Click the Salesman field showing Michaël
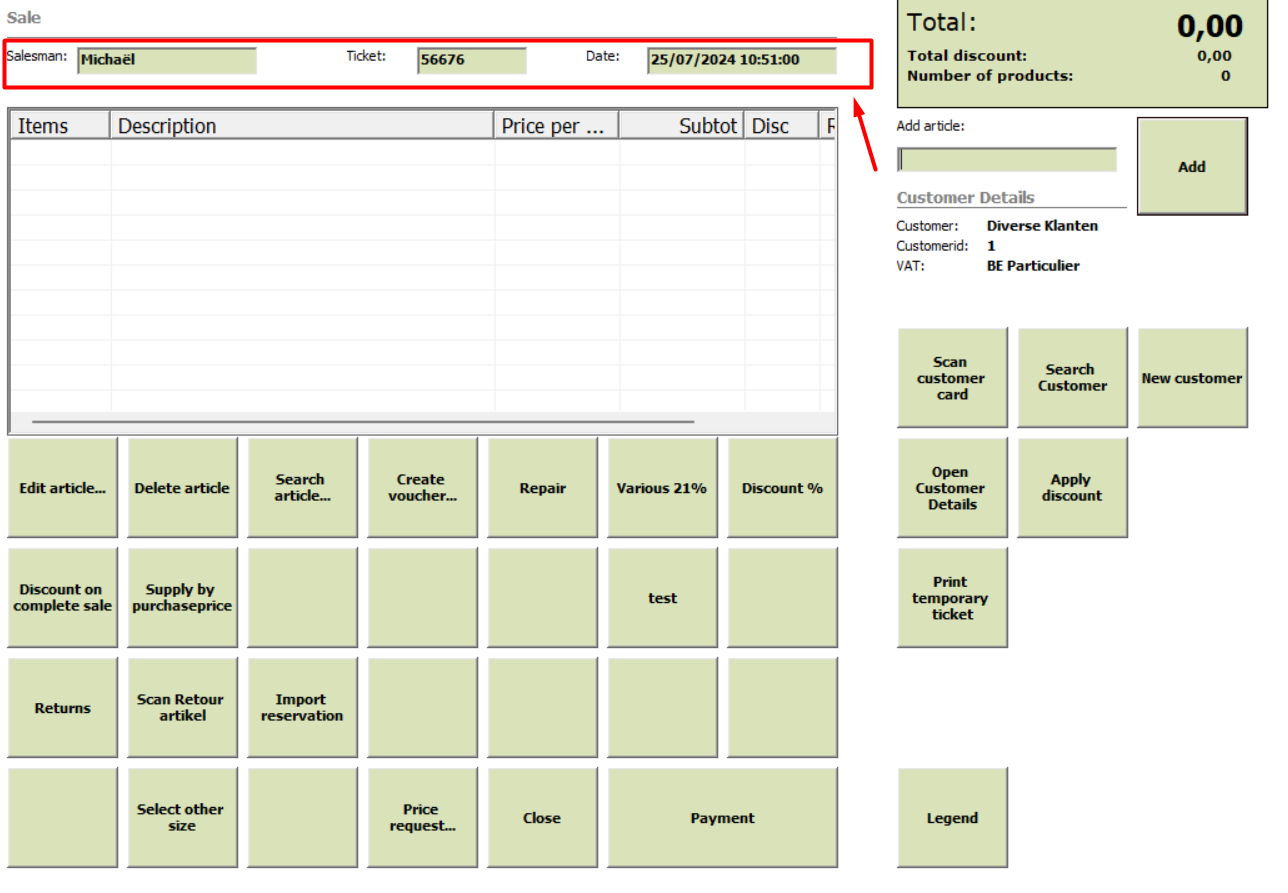The height and width of the screenshot is (893, 1288). tap(167, 60)
